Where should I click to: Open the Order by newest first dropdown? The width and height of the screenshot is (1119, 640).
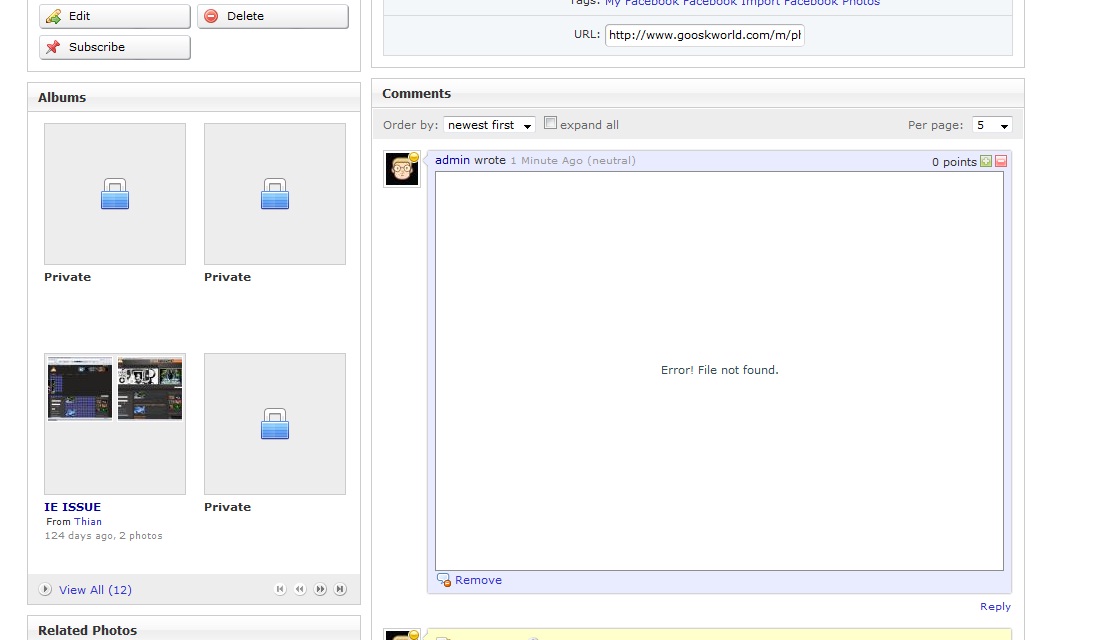489,125
